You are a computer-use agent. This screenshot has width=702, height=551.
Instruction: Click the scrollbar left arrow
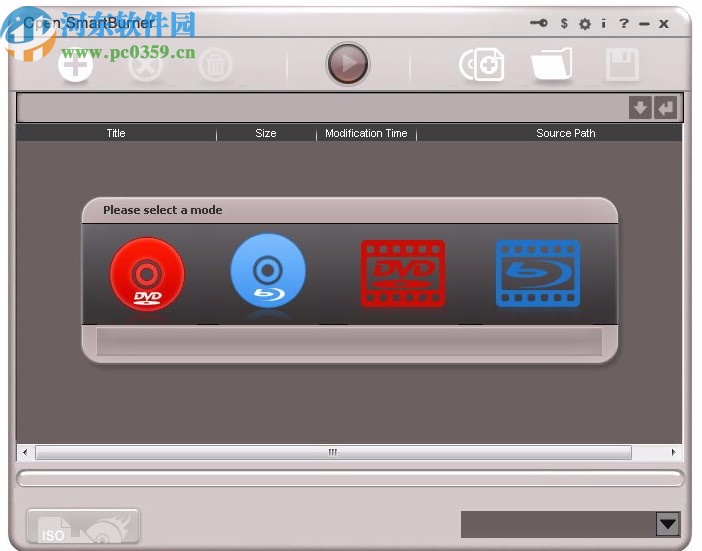[25, 452]
